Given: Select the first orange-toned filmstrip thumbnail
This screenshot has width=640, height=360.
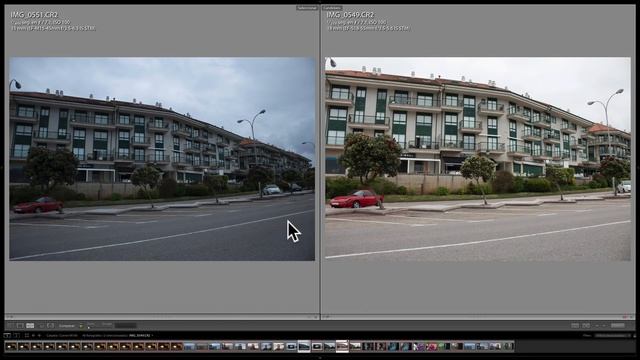Looking at the screenshot, I should [11, 347].
